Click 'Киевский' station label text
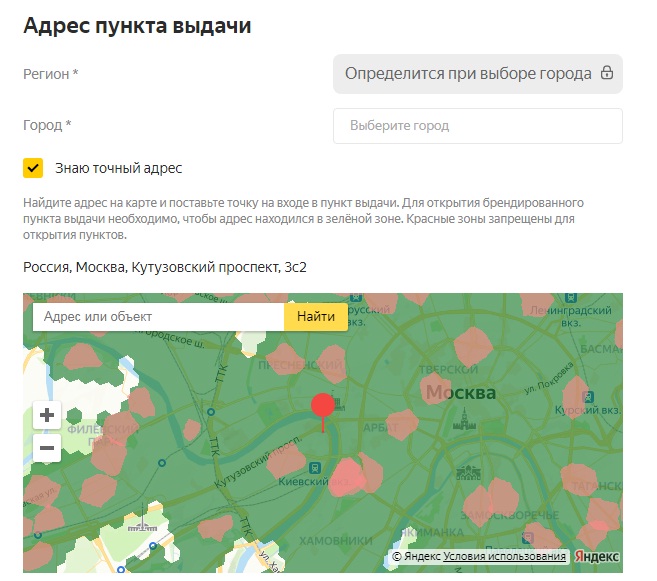The height and width of the screenshot is (581, 657). click(303, 481)
